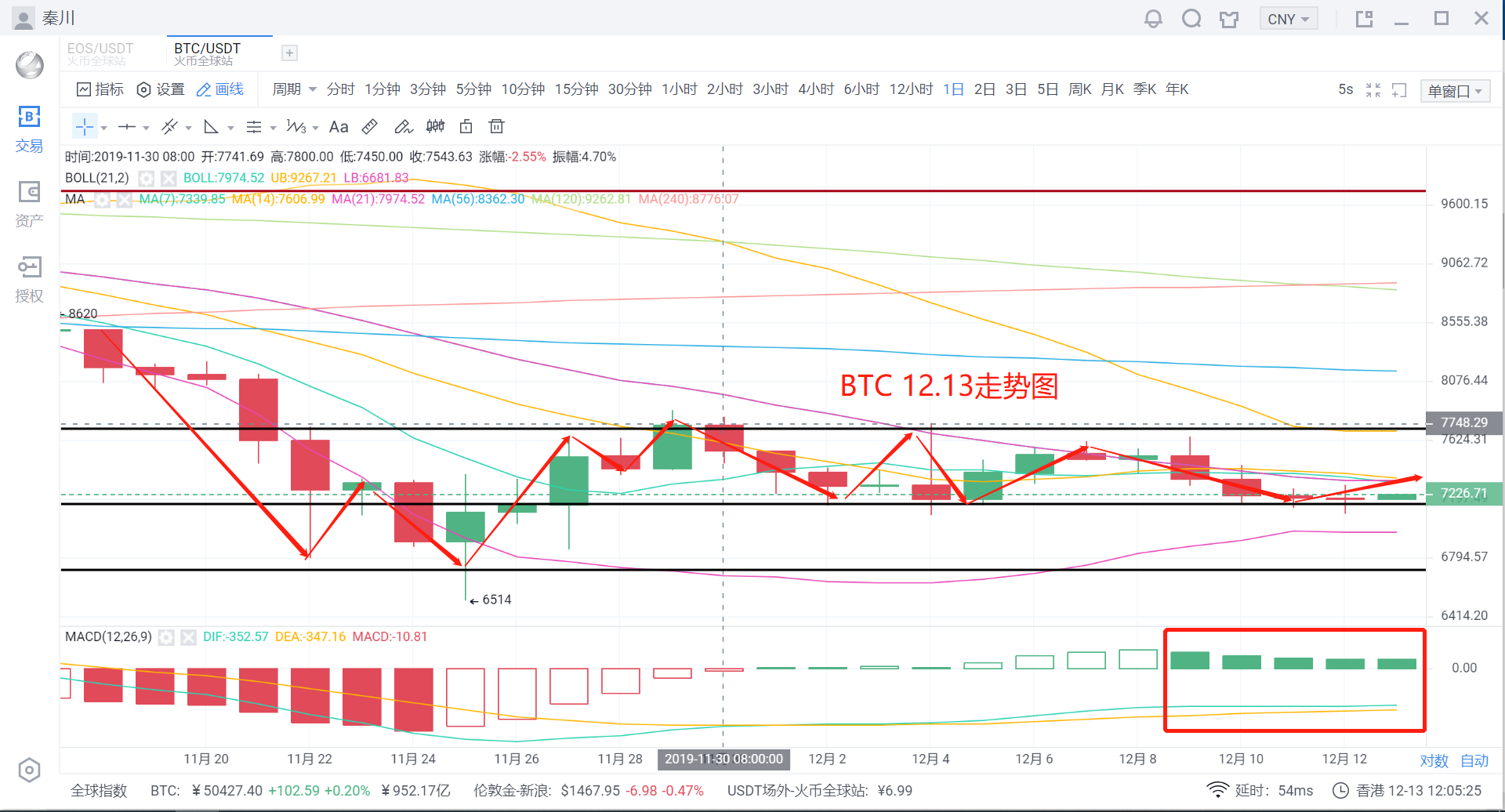This screenshot has width=1505, height=812.
Task: Switch to the BTC/USDT tab
Action: pos(207,53)
